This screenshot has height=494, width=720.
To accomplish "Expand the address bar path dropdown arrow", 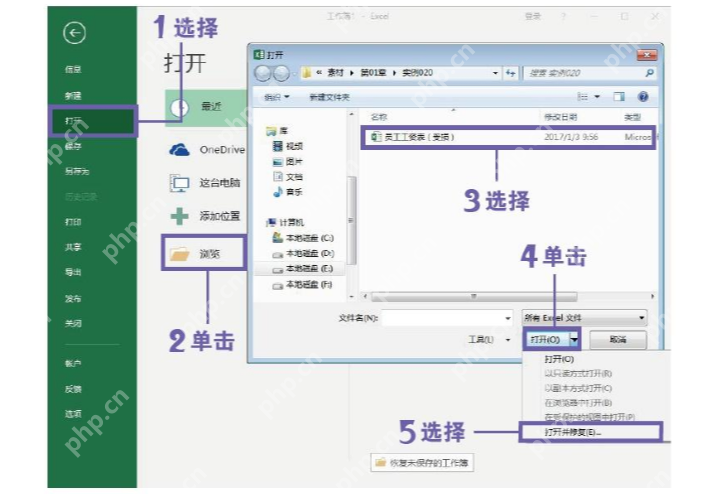I will pos(495,73).
